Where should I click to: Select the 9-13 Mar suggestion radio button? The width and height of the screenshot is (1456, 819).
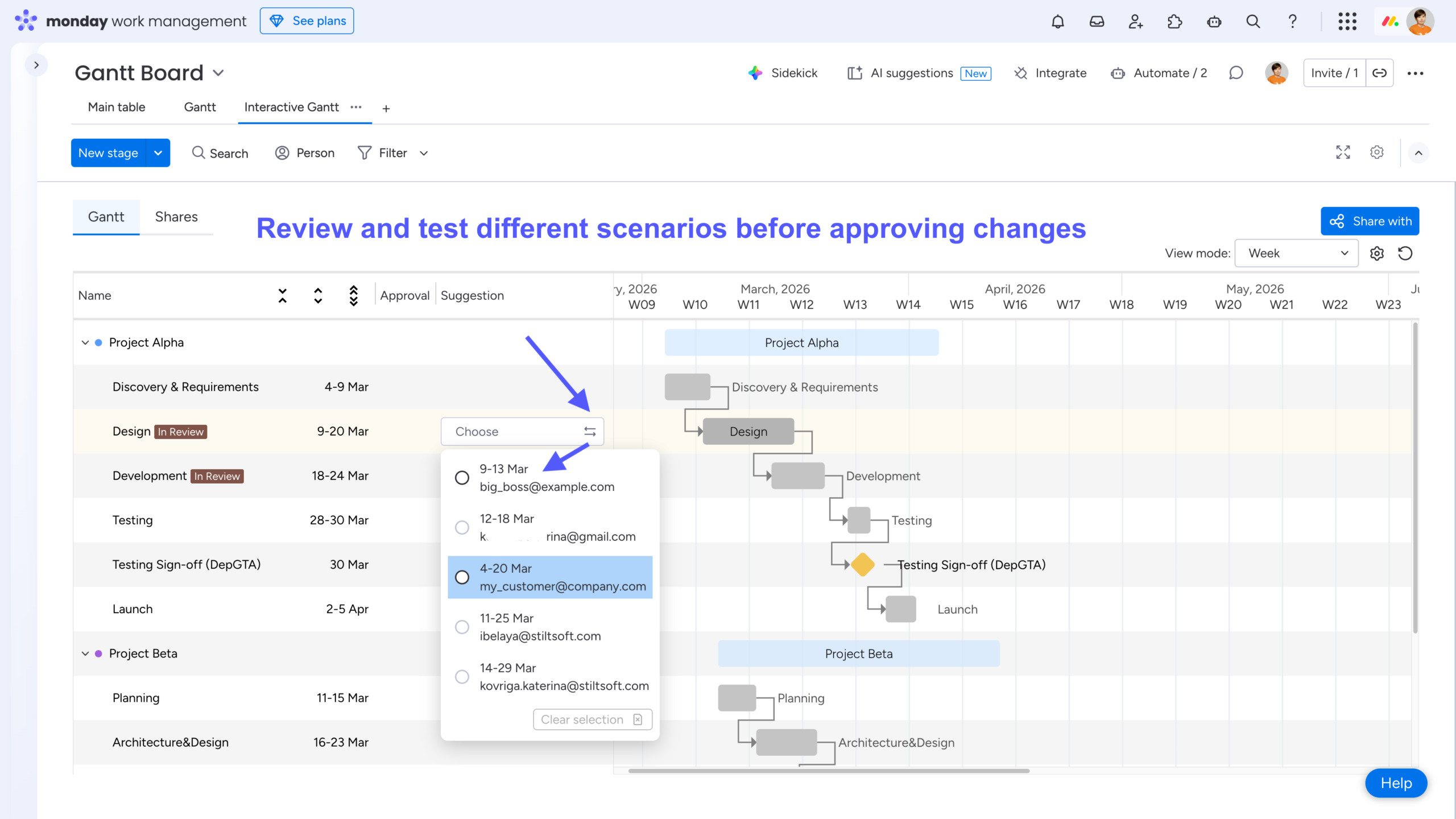tap(461, 478)
